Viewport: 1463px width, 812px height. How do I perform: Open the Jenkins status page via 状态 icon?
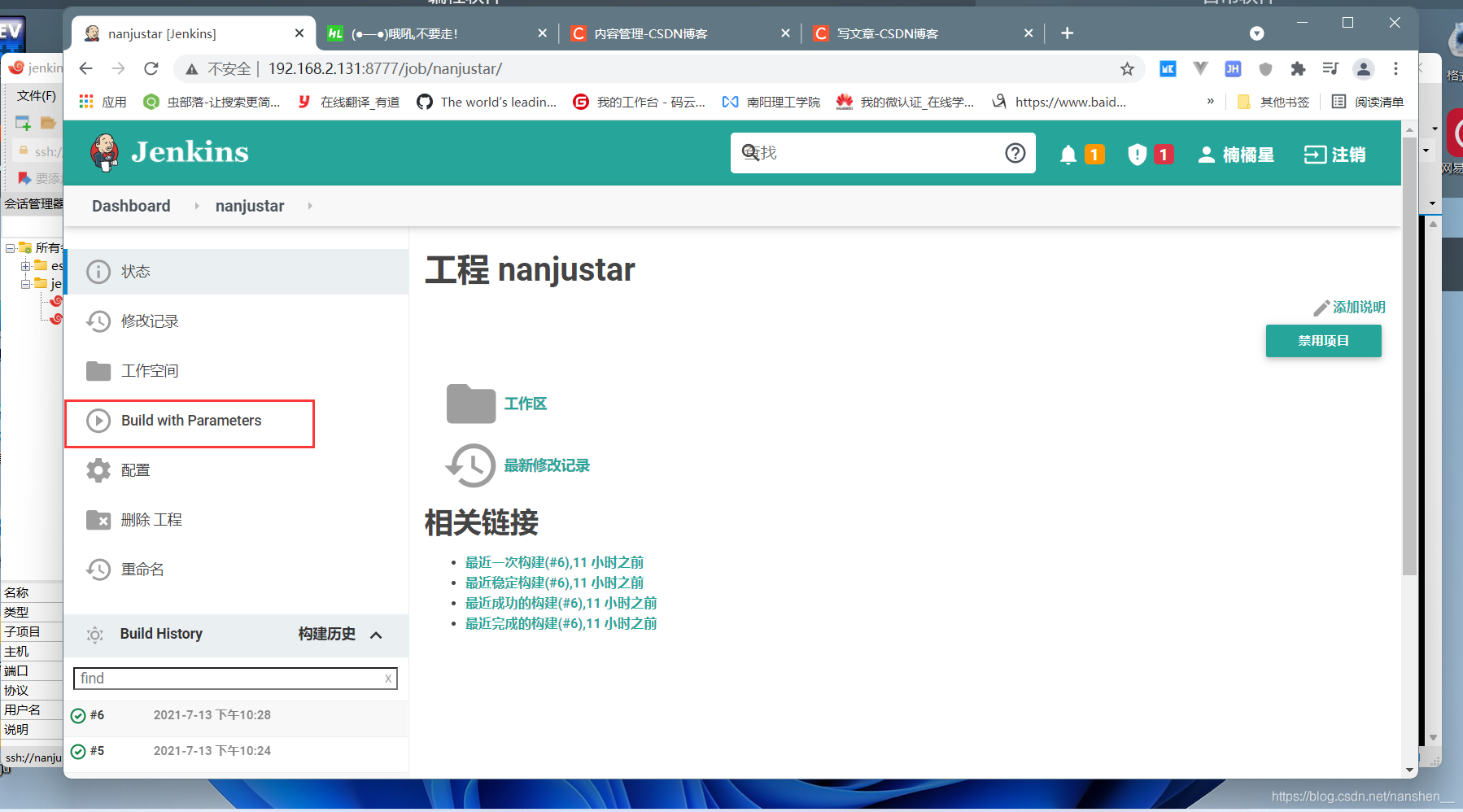(x=98, y=271)
